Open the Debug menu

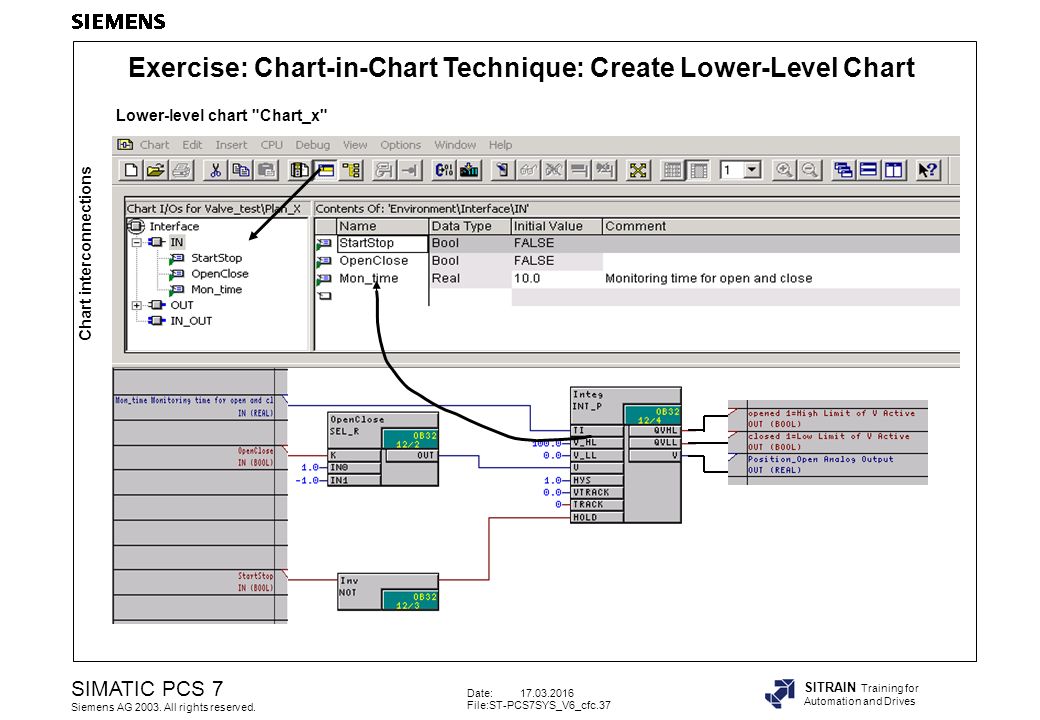[312, 145]
